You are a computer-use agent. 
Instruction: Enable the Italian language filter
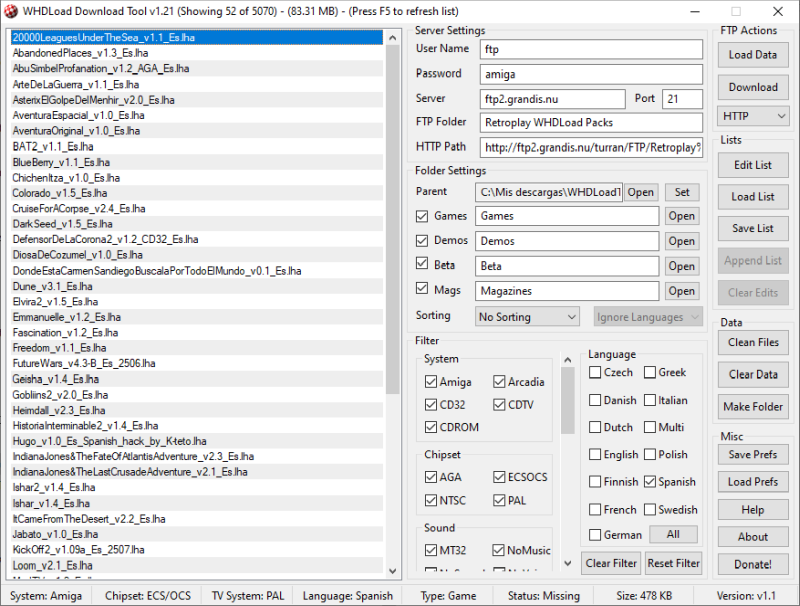649,400
